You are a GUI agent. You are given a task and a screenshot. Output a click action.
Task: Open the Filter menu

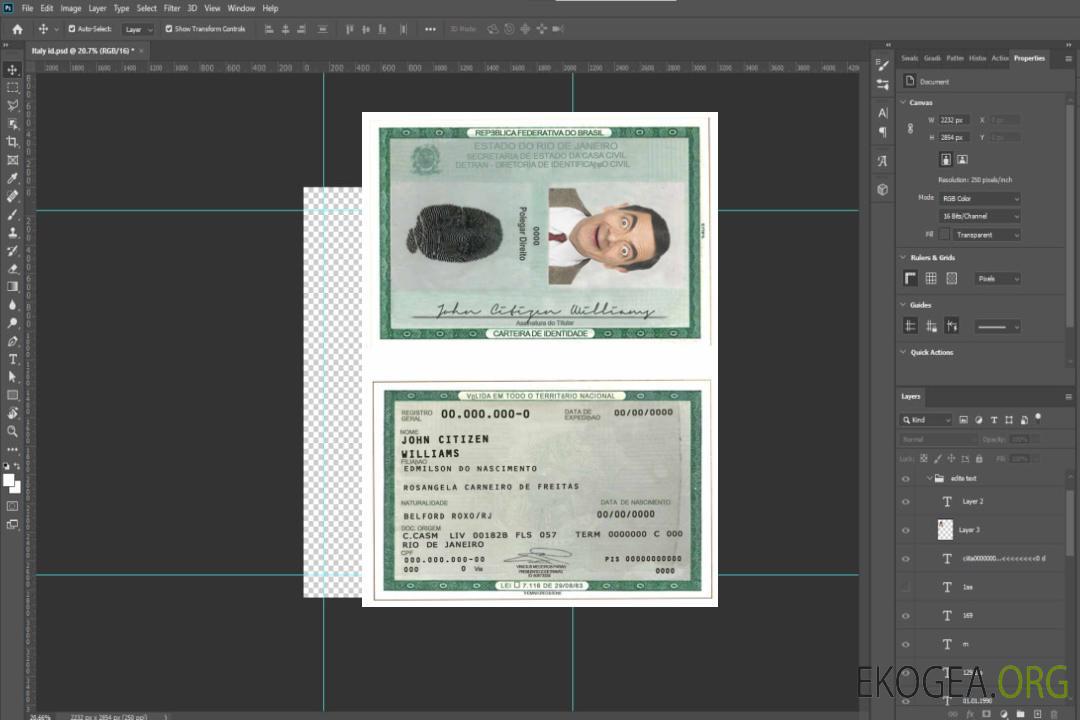click(x=172, y=8)
